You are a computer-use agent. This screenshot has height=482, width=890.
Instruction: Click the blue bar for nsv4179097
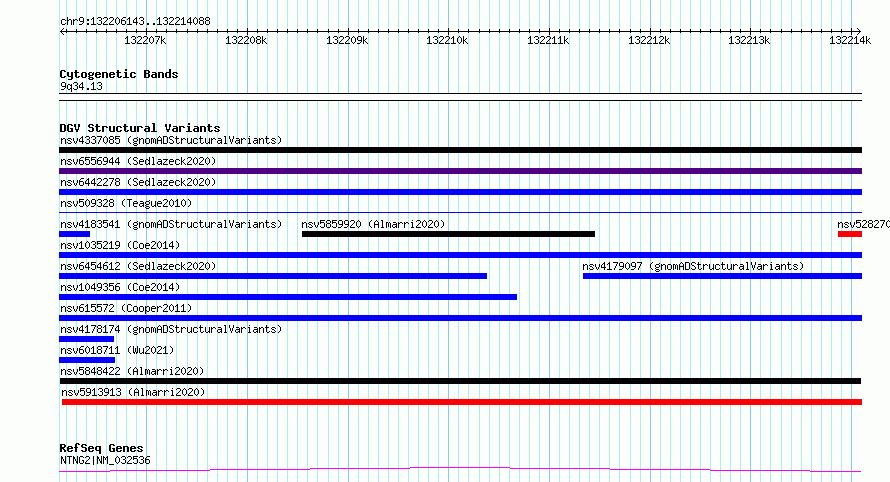tap(723, 276)
